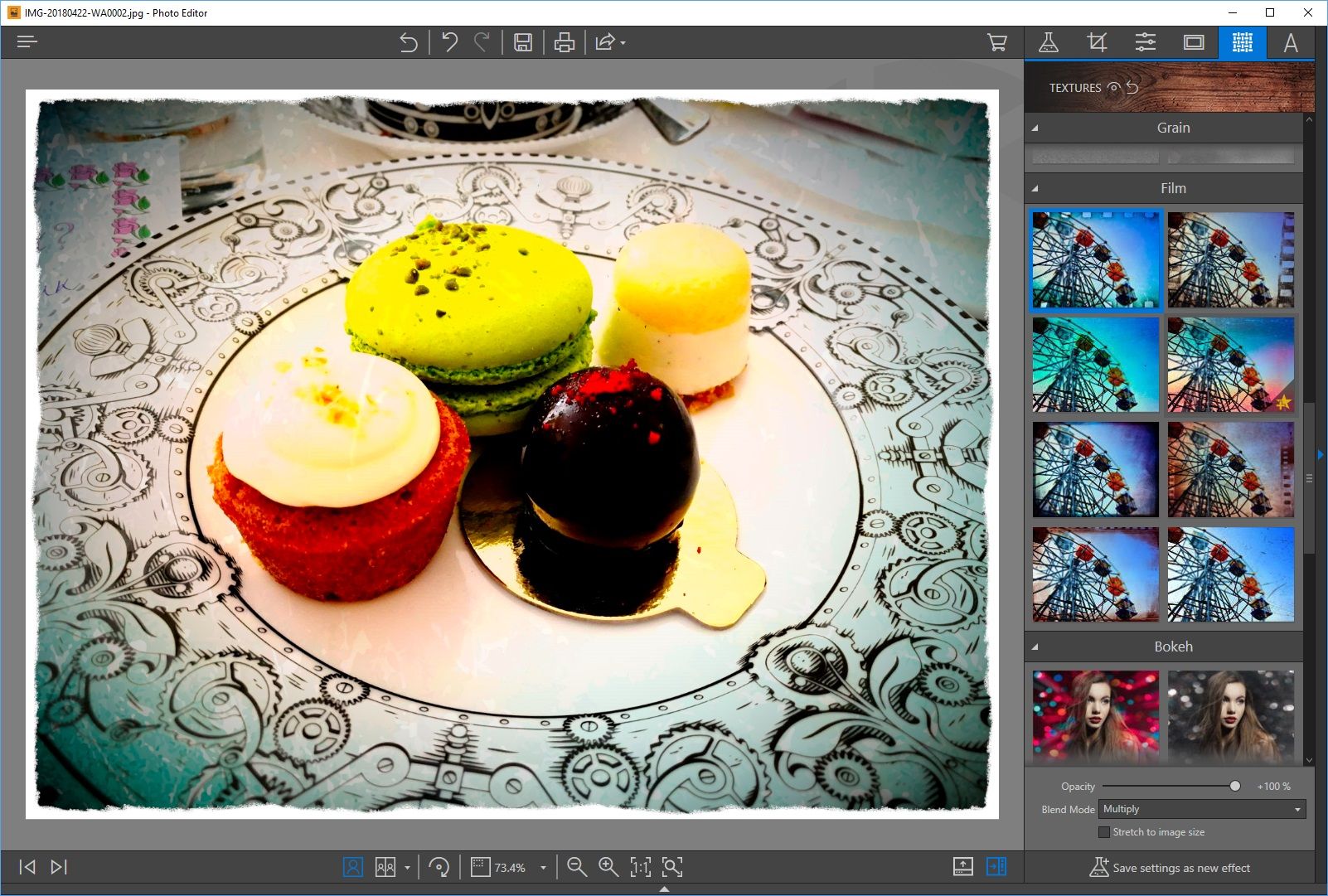Open the Effects flask panel
Screen dimensions: 1328x896
pyautogui.click(x=1050, y=42)
